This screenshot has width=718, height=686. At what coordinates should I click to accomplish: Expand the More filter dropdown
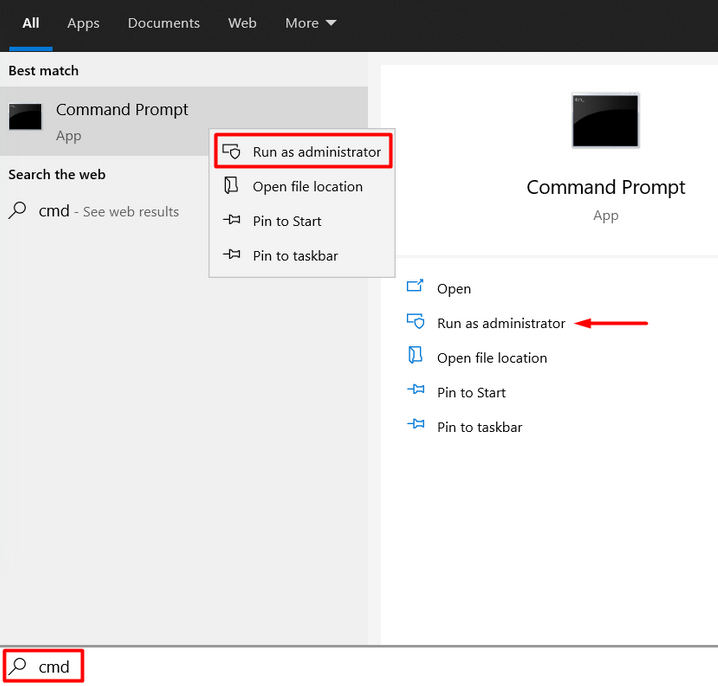pyautogui.click(x=310, y=23)
